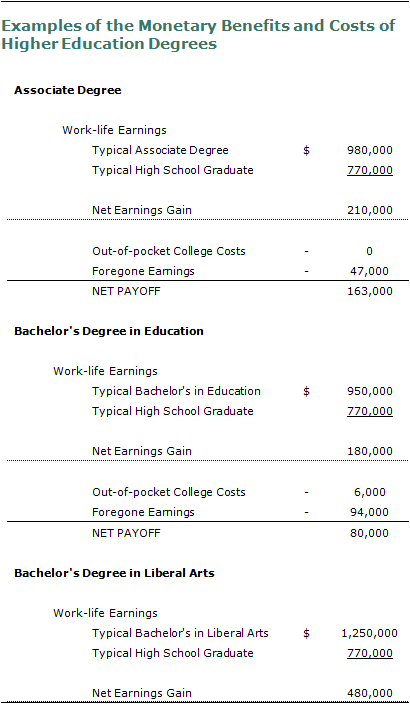Viewport: 410px width, 704px height.
Task: Click the chart title about Monetary Benefits
Action: click(198, 35)
